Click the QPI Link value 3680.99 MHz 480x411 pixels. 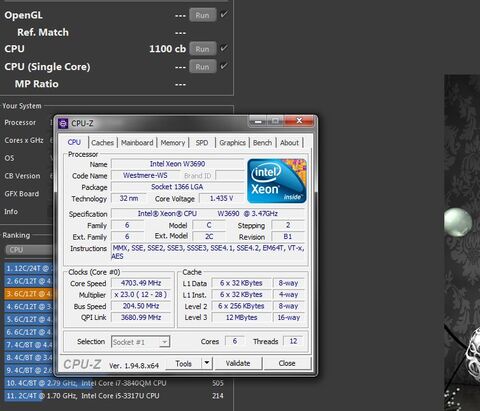[141, 317]
